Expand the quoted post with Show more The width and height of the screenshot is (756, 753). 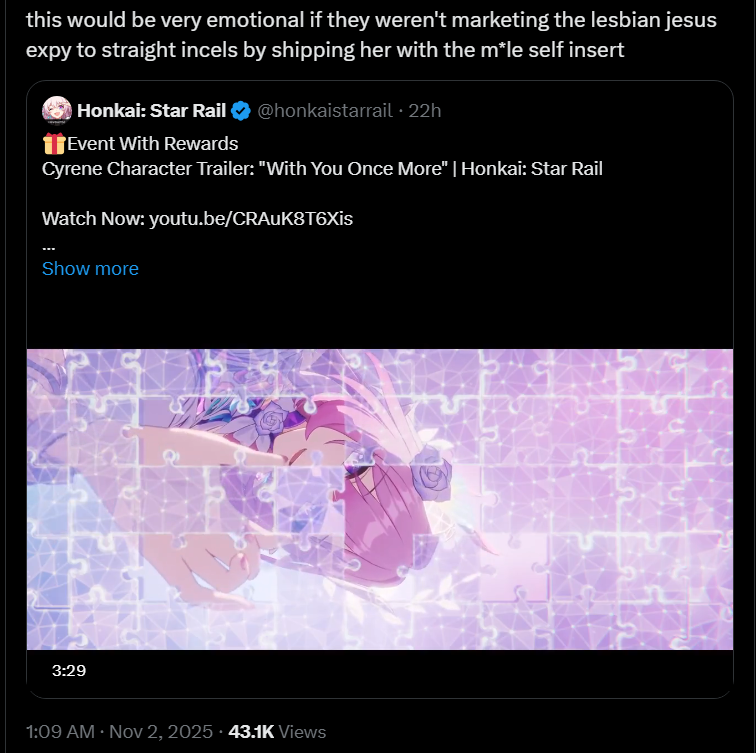tap(90, 269)
